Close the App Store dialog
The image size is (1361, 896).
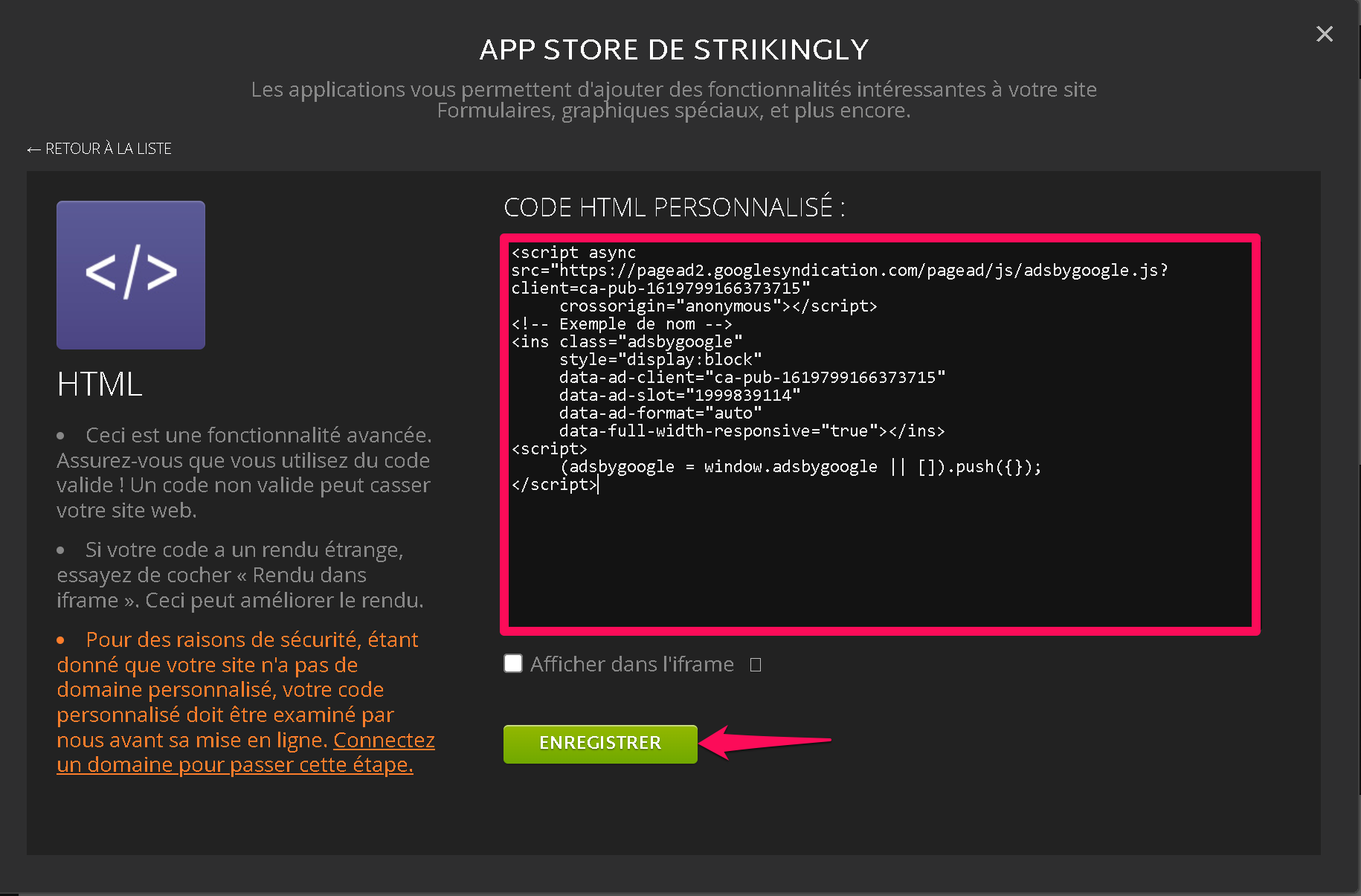1324,33
